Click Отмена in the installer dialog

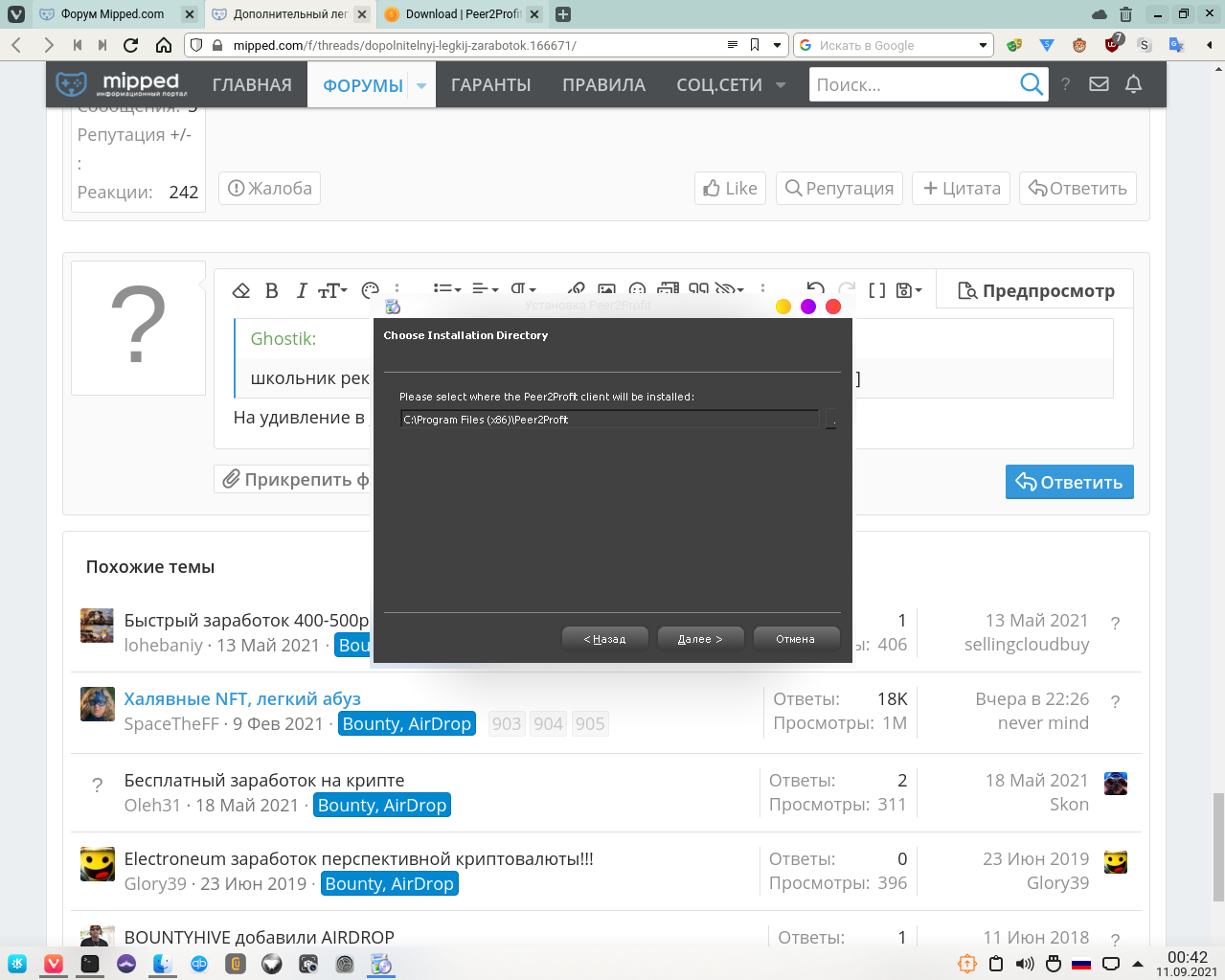click(795, 639)
